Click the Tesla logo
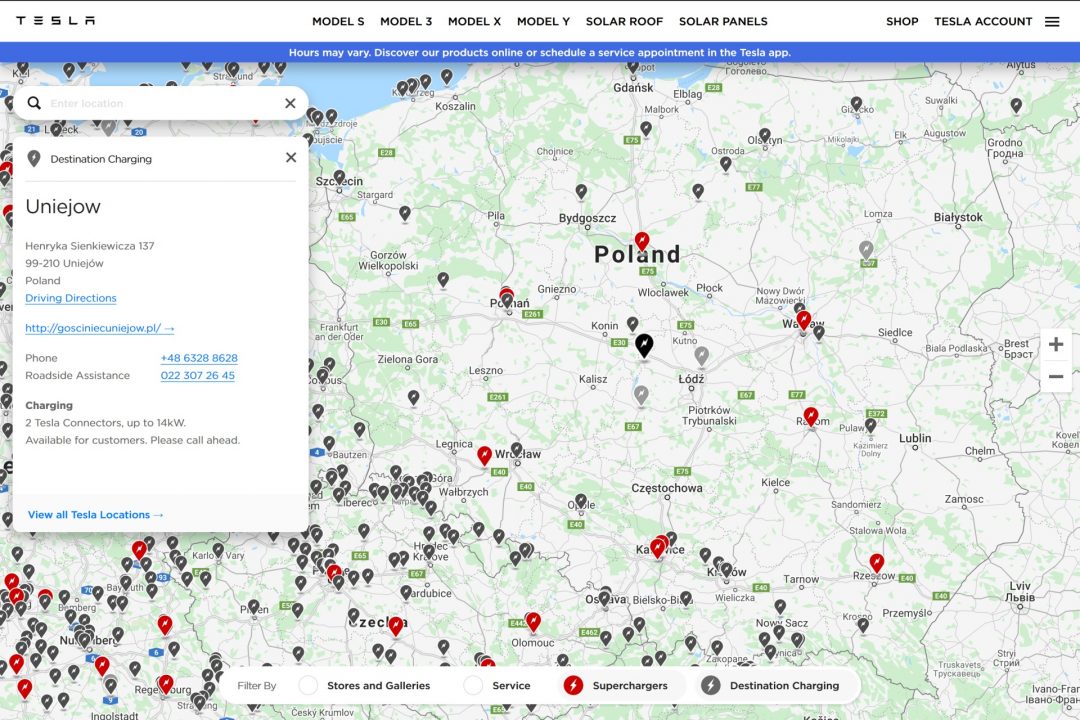The width and height of the screenshot is (1080, 720). tap(56, 21)
